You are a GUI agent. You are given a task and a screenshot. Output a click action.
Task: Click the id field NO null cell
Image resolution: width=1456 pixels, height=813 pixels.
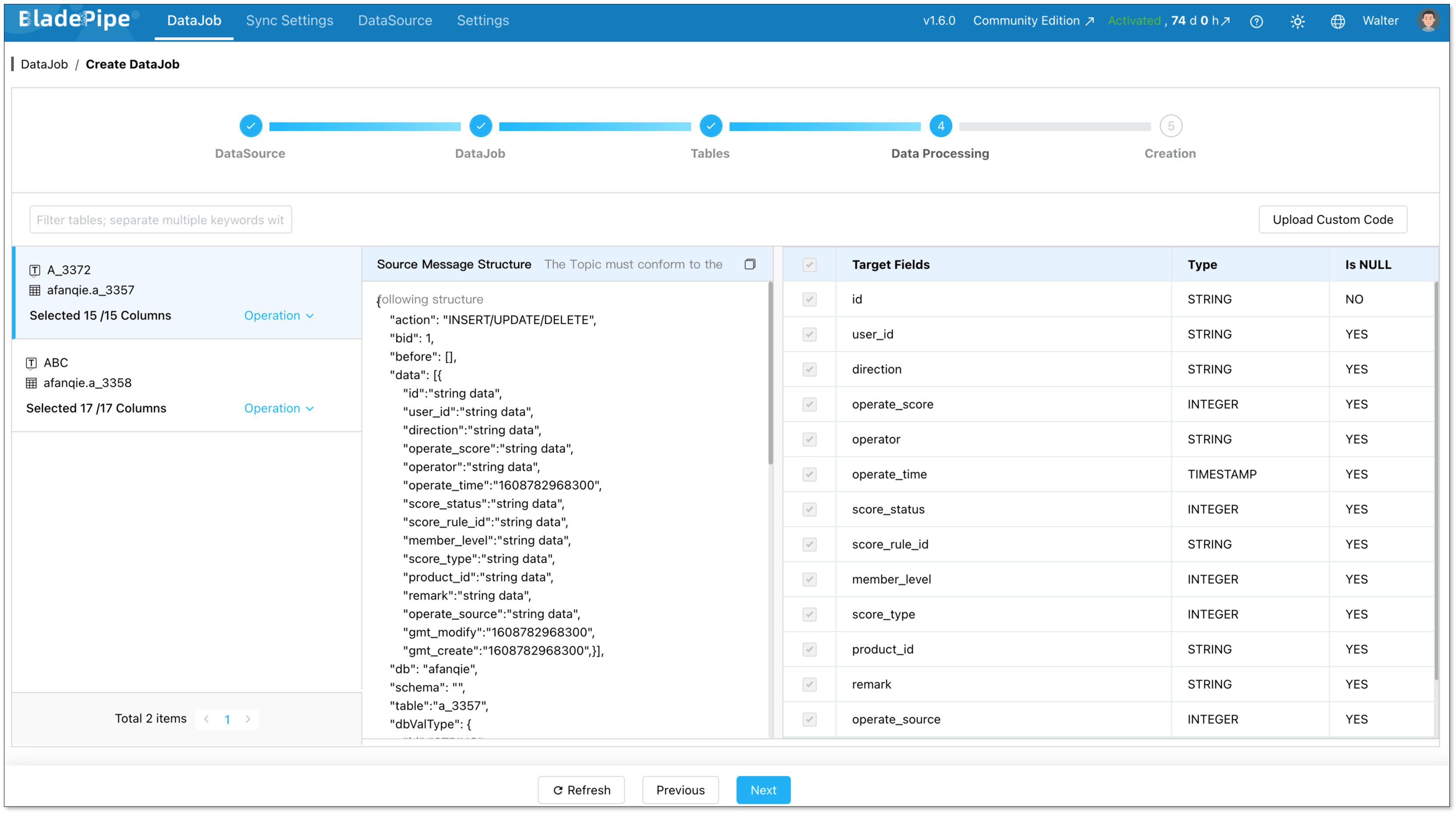coord(1382,299)
